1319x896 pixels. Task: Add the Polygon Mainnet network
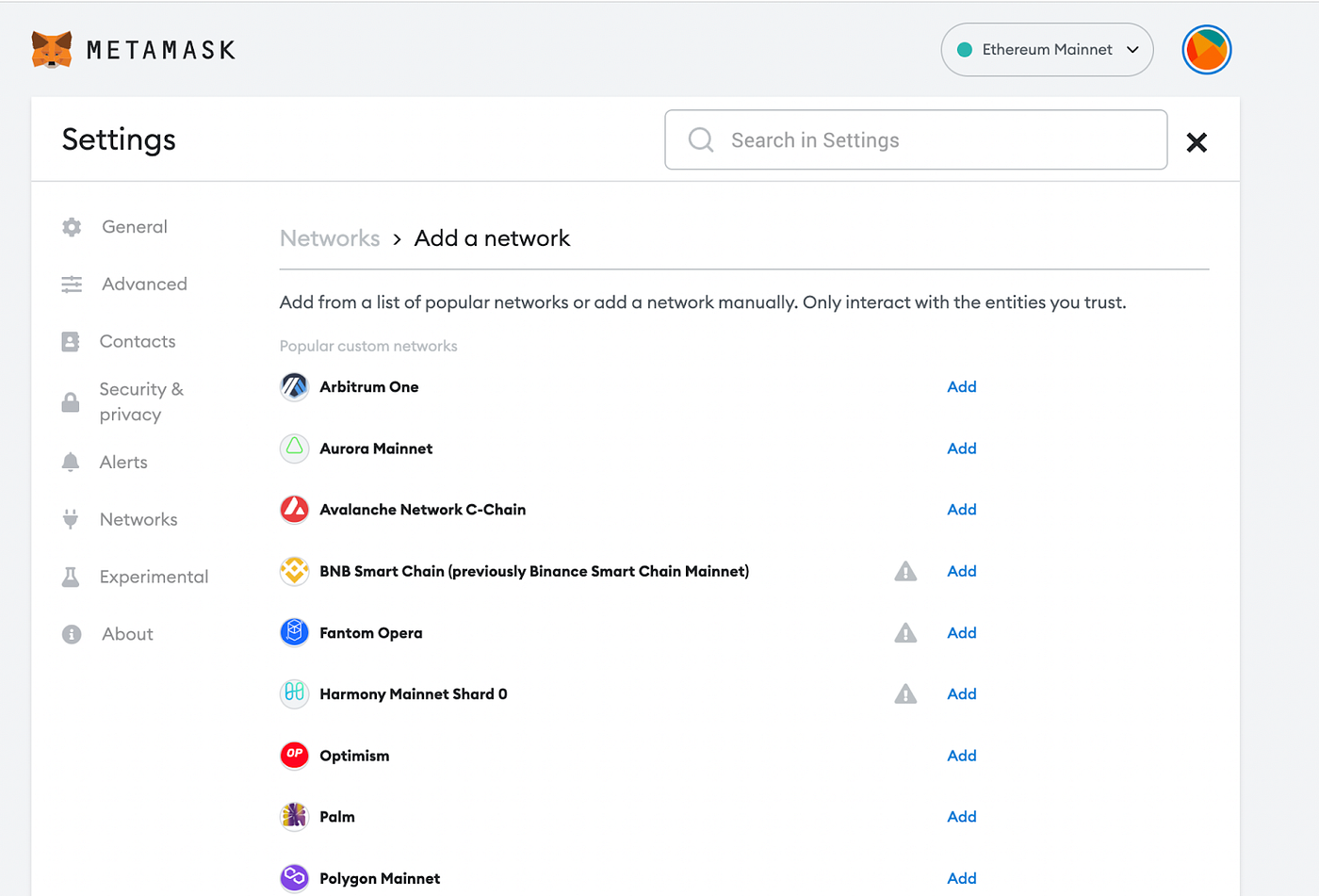pos(962,878)
